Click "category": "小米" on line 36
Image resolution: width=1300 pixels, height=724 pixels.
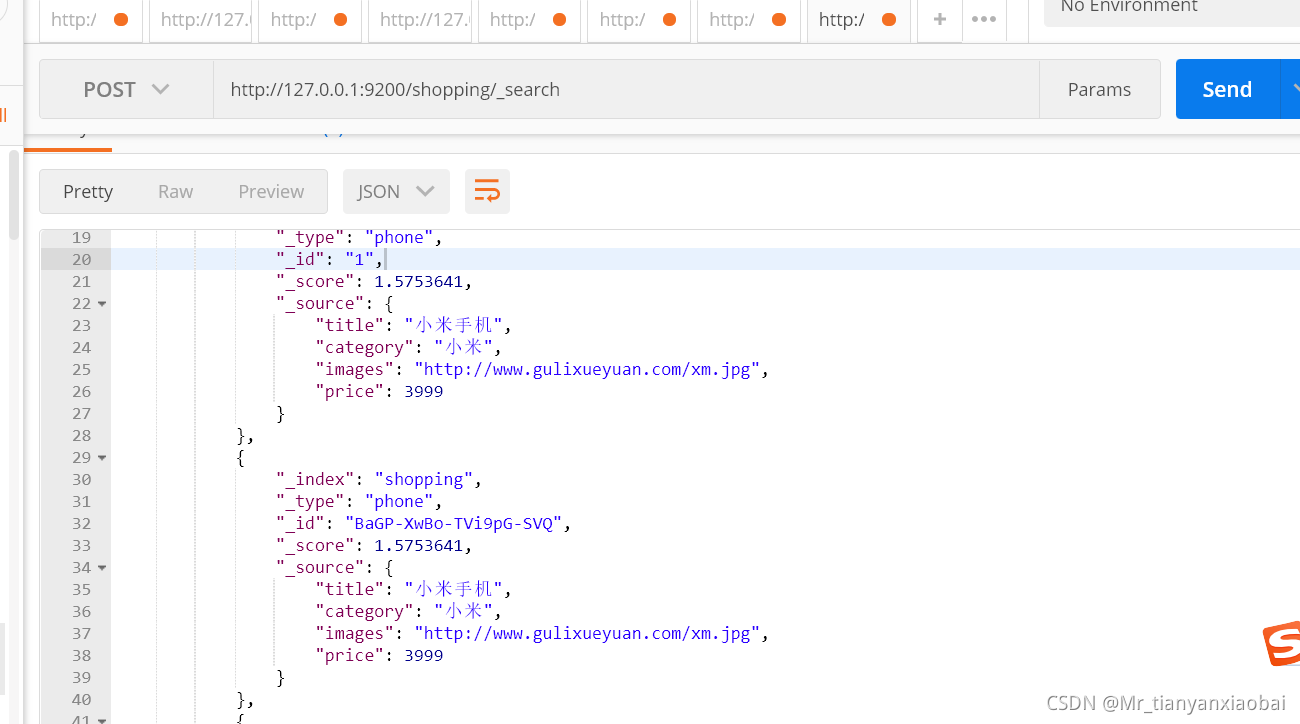tap(408, 611)
